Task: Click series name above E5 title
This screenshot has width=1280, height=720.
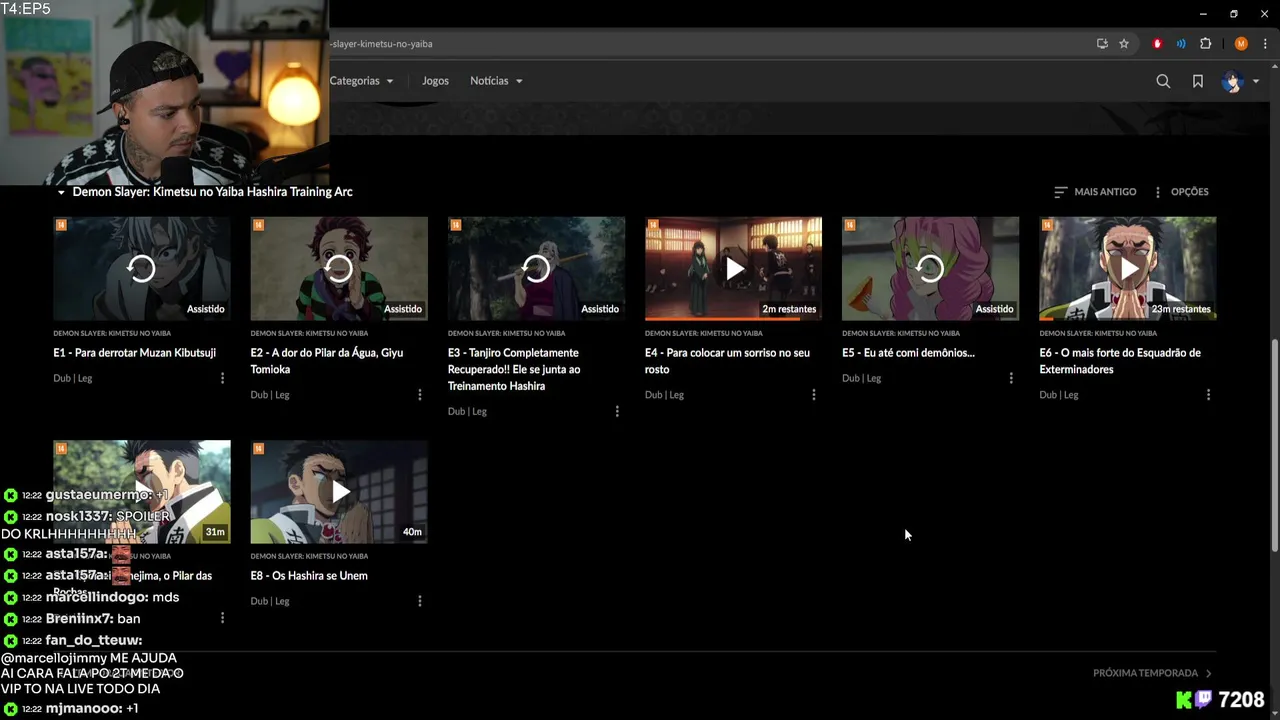Action: pos(900,333)
